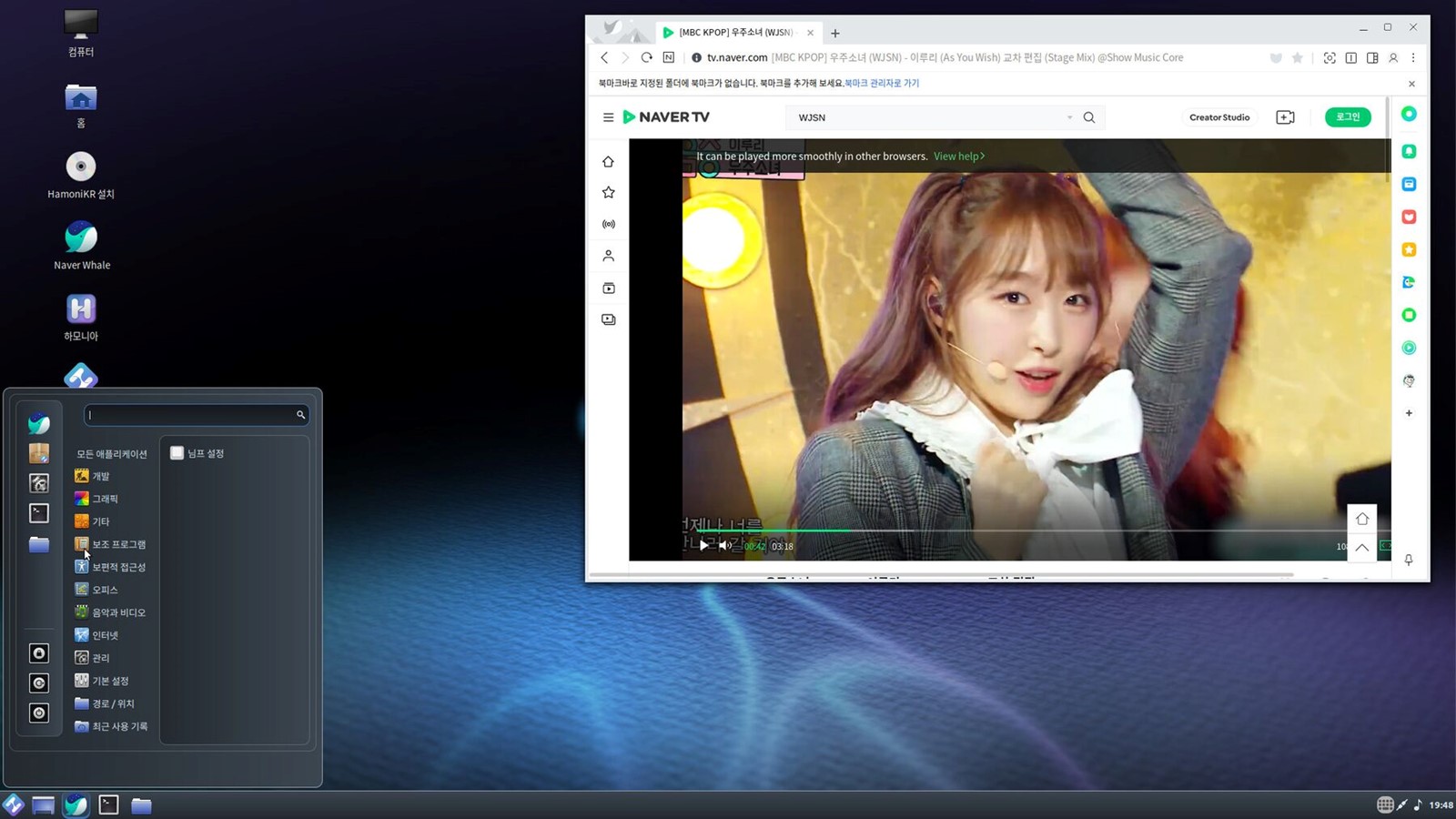Click the lock screen button in the menu
Image resolution: width=1456 pixels, height=819 pixels.
(x=39, y=653)
